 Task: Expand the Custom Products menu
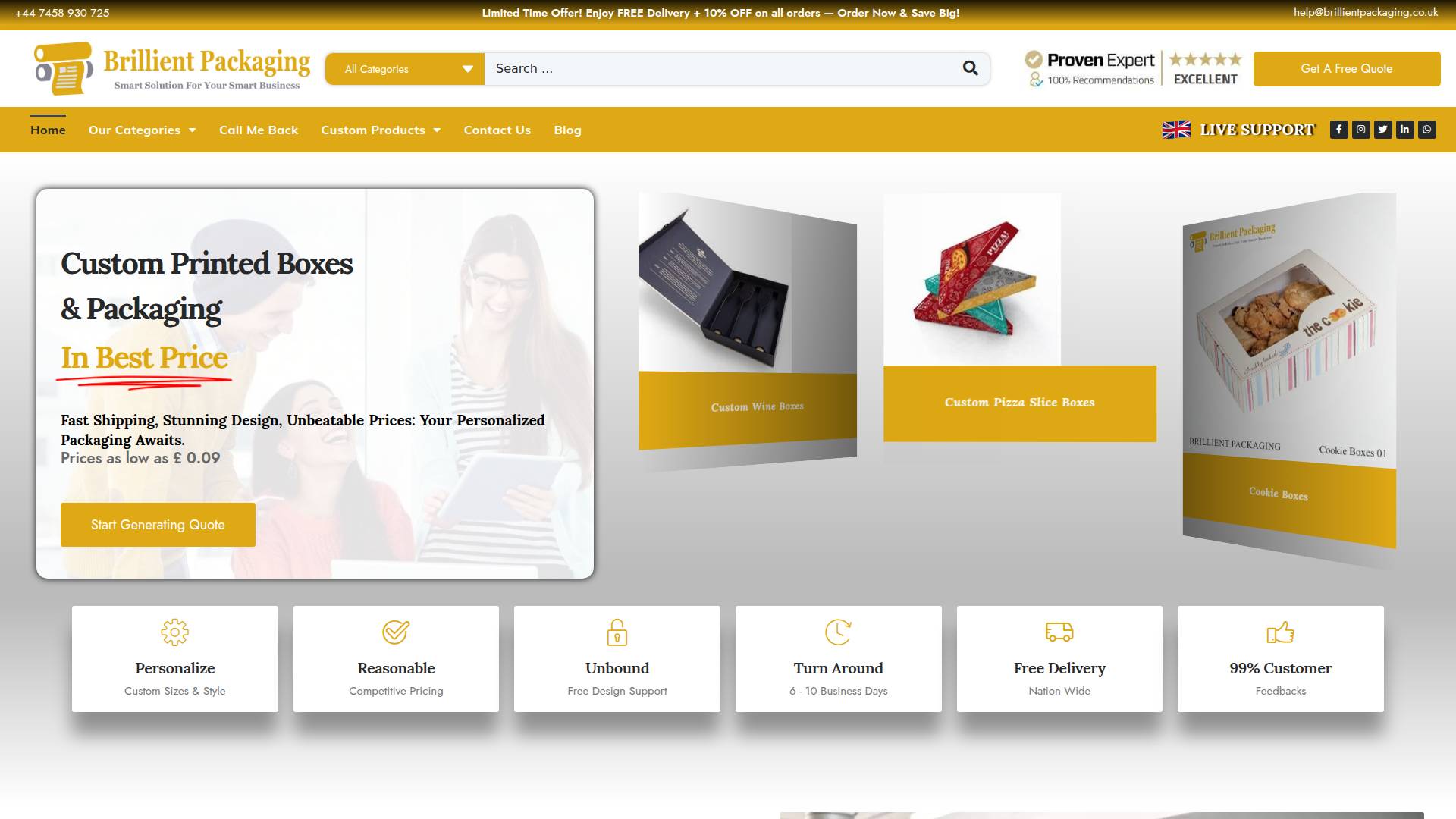click(380, 130)
